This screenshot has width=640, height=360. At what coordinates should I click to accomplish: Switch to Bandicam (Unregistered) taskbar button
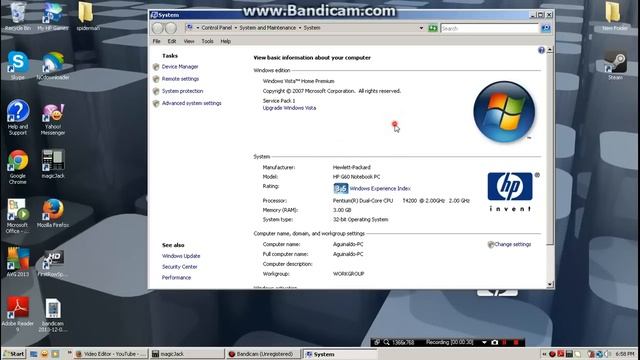click(x=263, y=354)
